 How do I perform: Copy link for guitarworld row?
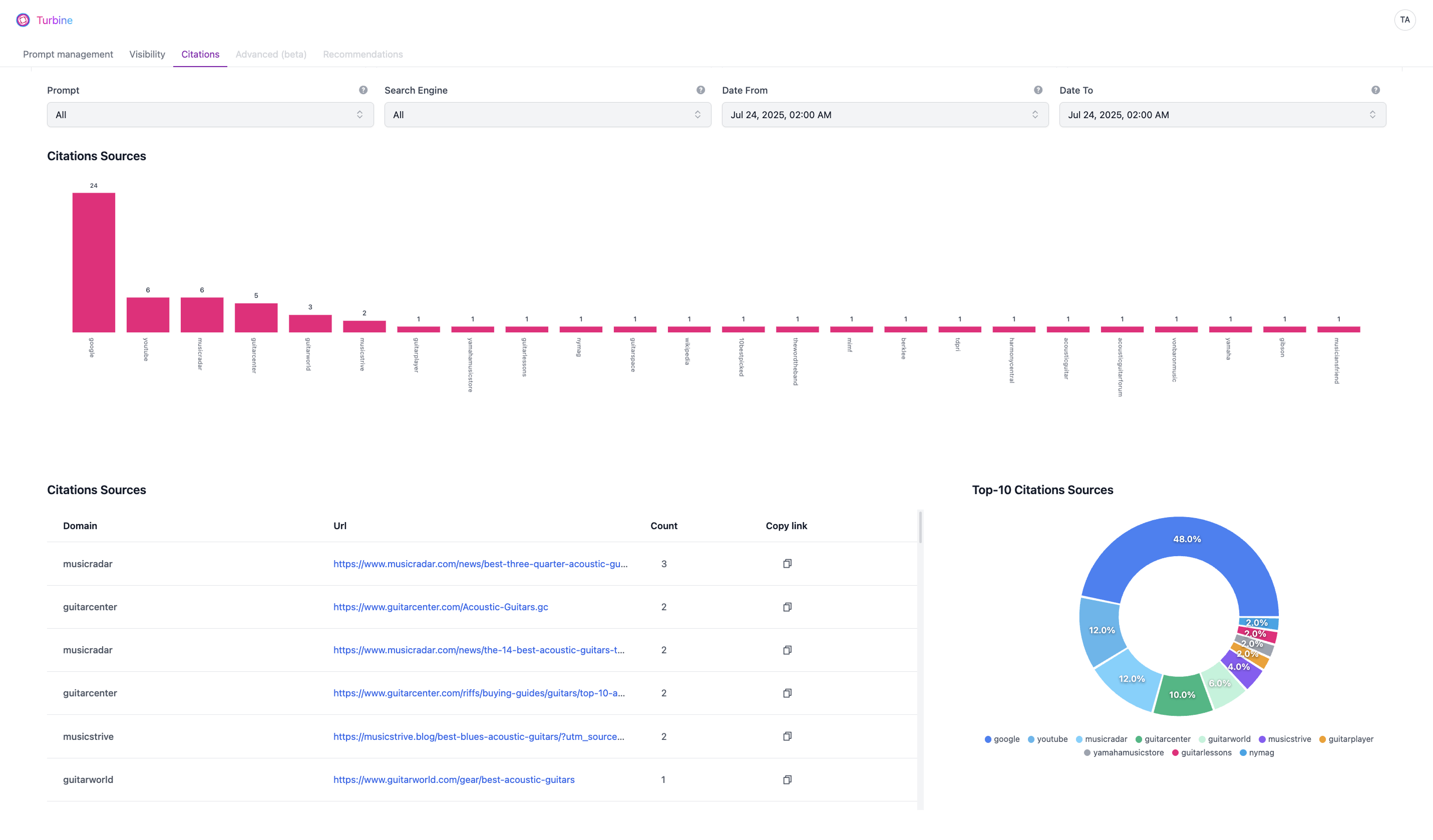(787, 780)
